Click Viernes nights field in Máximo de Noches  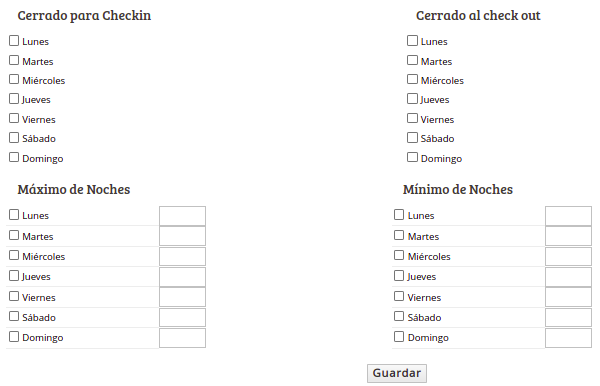point(182,297)
